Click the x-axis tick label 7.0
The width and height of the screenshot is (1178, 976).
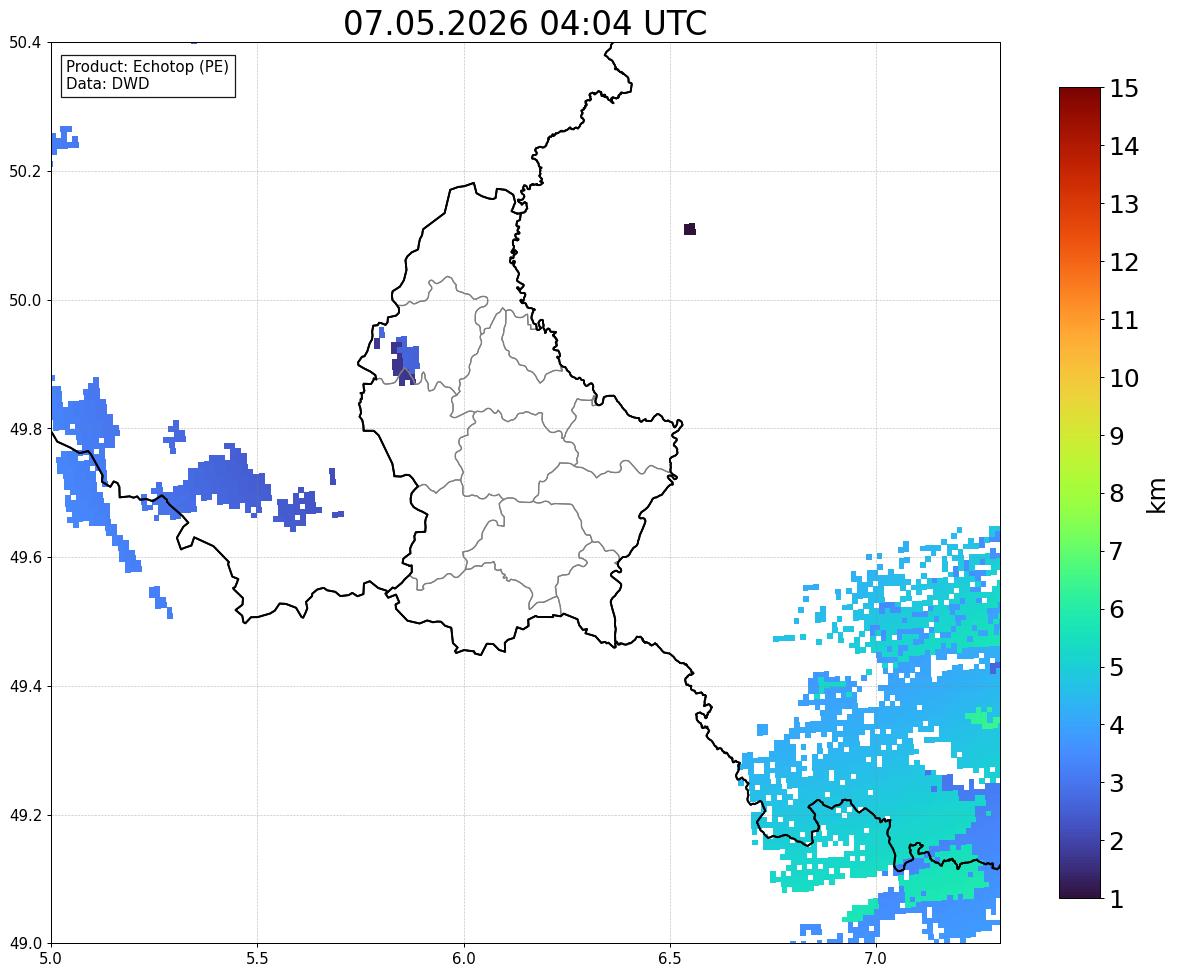[x=875, y=959]
